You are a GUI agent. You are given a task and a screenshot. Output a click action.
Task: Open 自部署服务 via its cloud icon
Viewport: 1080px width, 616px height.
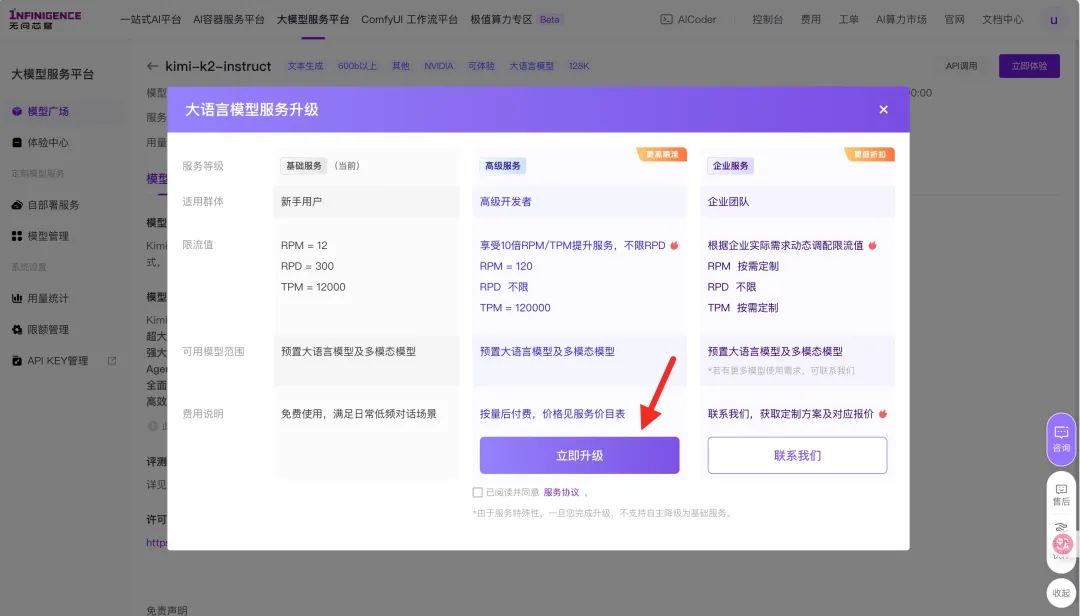click(x=17, y=205)
